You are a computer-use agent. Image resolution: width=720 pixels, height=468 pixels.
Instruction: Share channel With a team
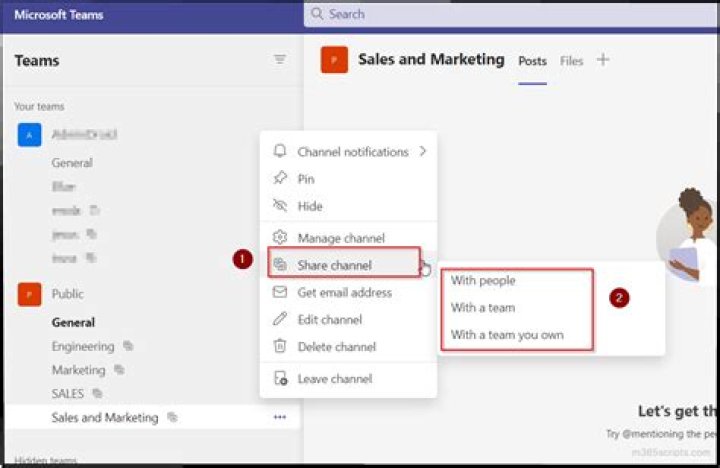tap(483, 307)
